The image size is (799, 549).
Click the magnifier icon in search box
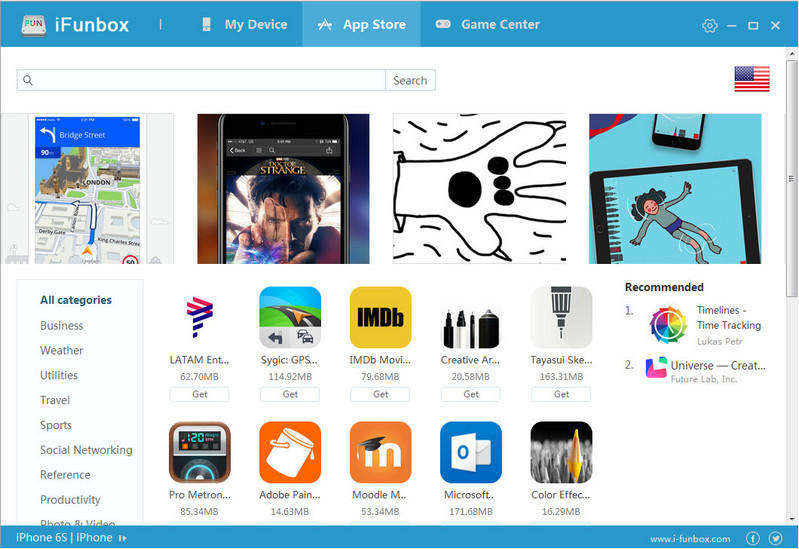tap(28, 80)
